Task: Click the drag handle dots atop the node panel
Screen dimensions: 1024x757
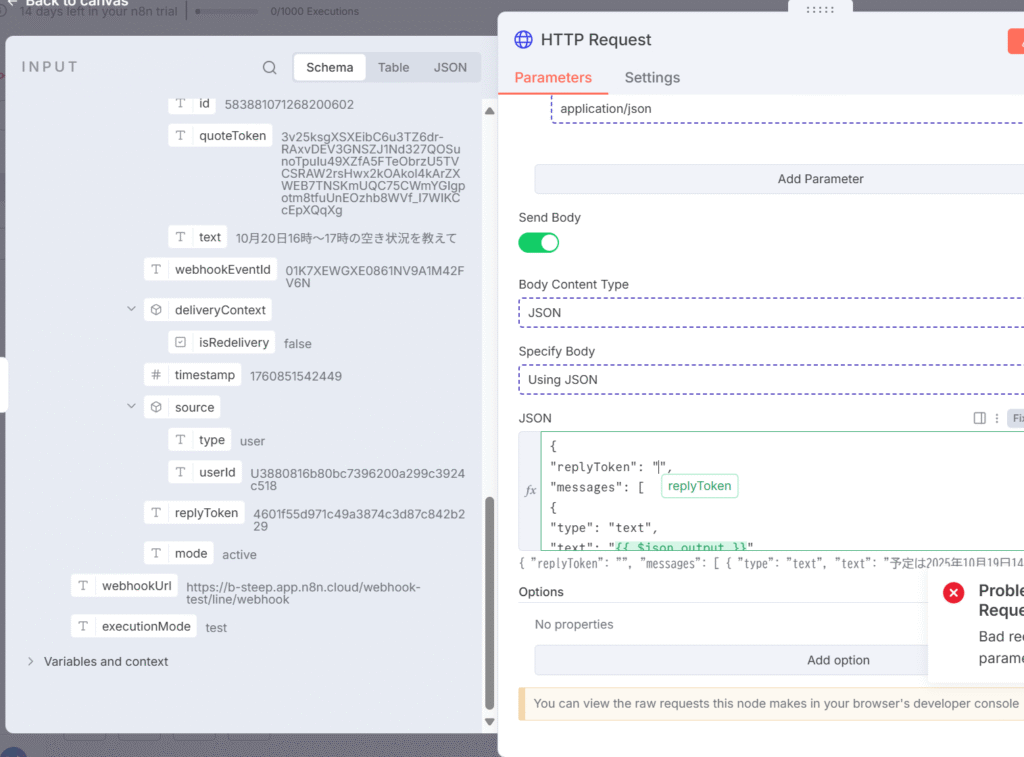Action: [x=819, y=9]
